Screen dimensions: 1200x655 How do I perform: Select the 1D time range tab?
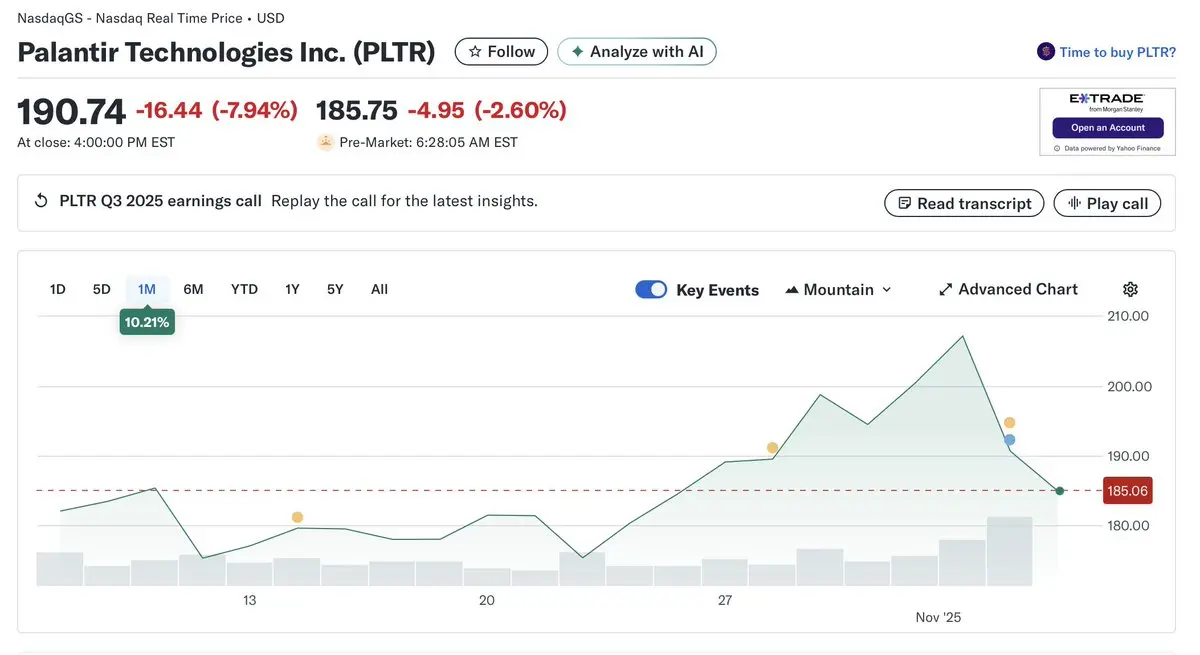tap(58, 289)
